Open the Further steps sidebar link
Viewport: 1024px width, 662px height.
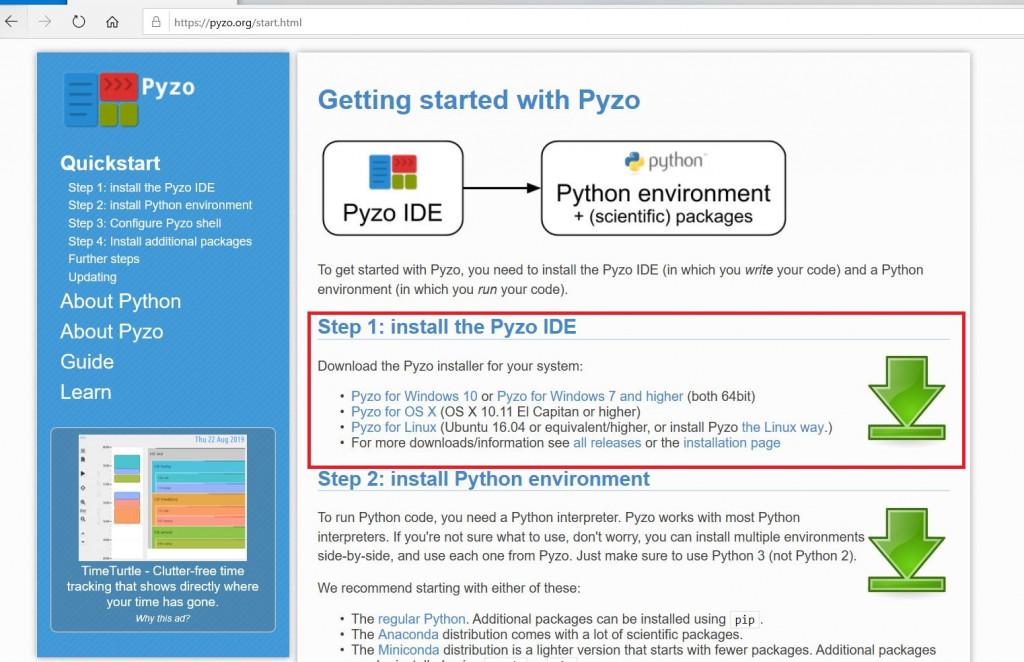tap(104, 259)
